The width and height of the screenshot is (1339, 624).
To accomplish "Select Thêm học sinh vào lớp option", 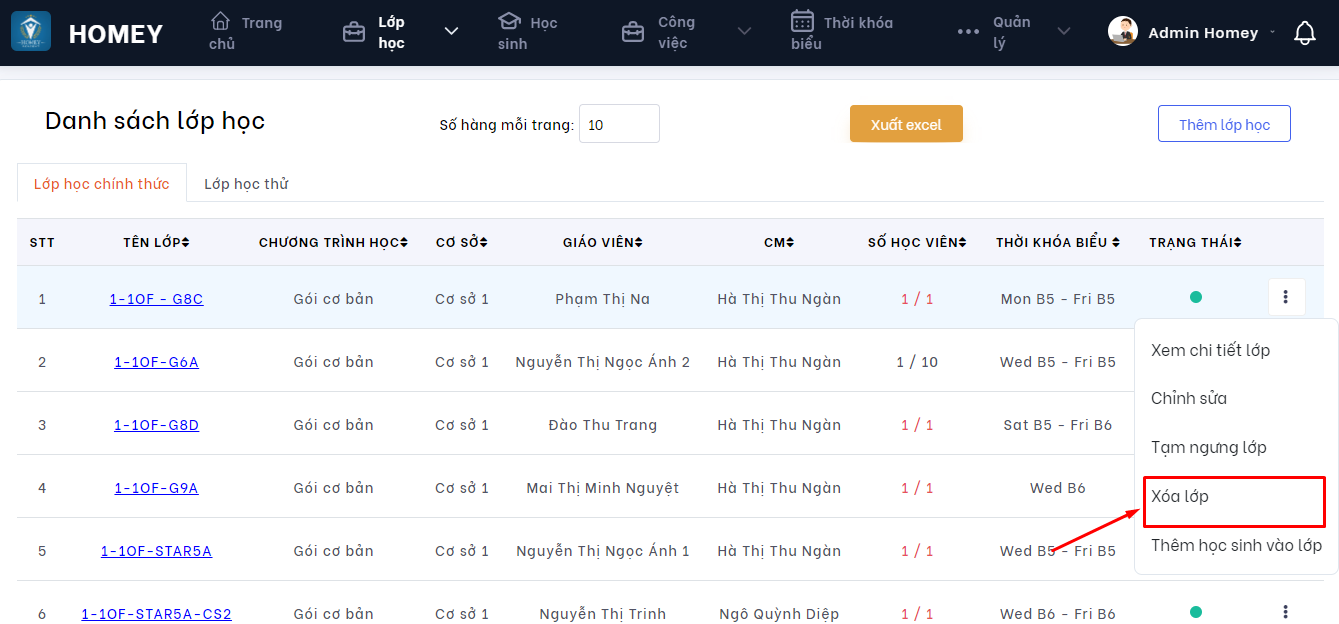I will 1236,545.
